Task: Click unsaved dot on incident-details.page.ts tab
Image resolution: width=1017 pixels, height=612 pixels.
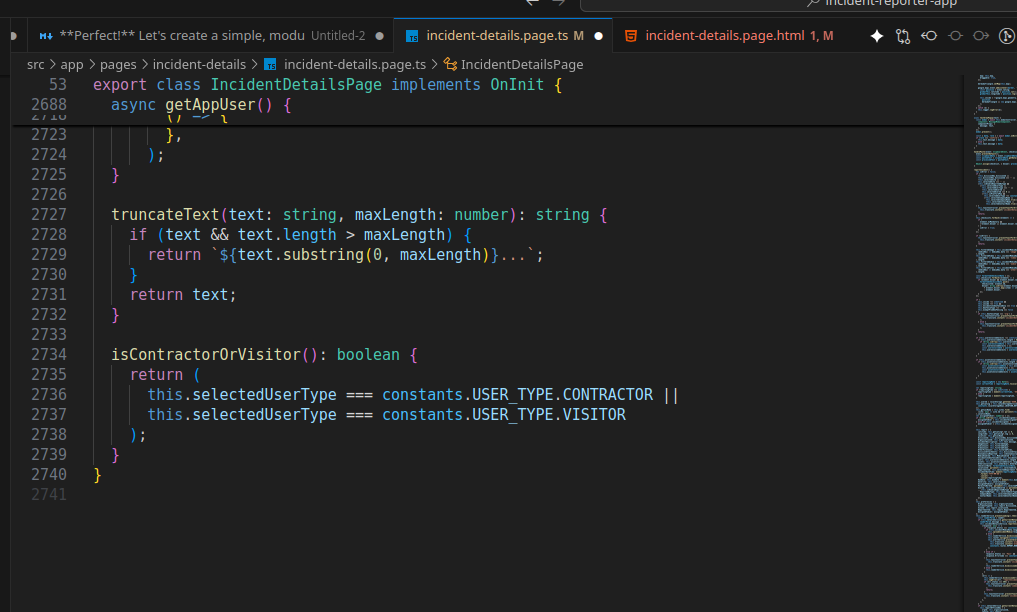Action: coord(598,36)
